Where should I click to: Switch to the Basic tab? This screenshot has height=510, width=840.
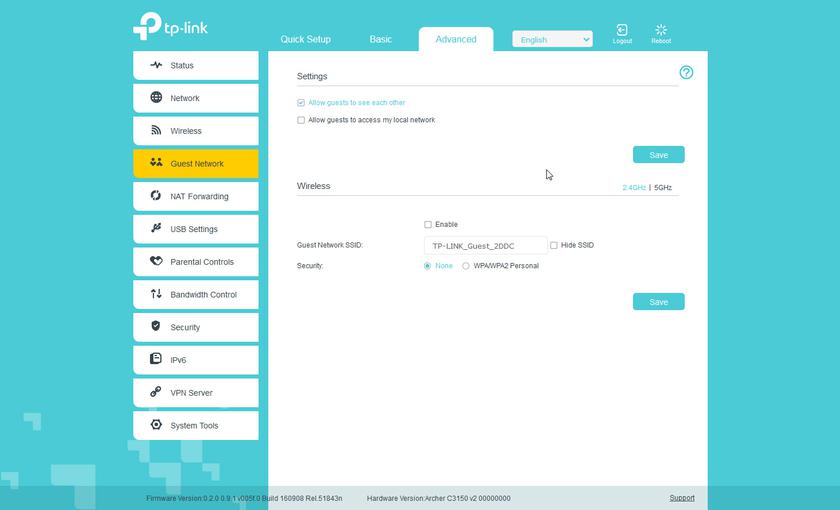point(380,39)
